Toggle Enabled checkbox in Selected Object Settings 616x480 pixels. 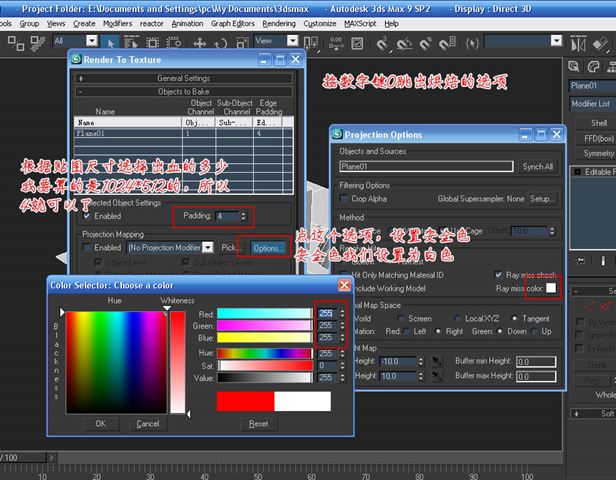coord(86,216)
